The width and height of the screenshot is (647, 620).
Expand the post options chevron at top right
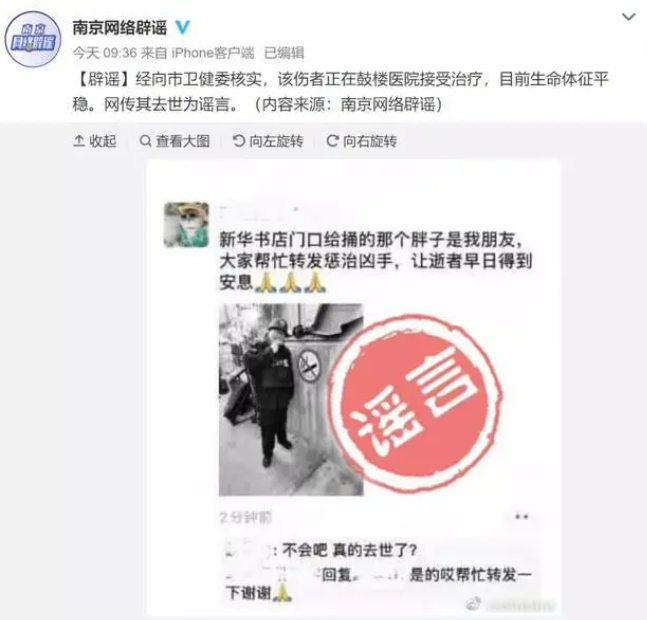[628, 17]
